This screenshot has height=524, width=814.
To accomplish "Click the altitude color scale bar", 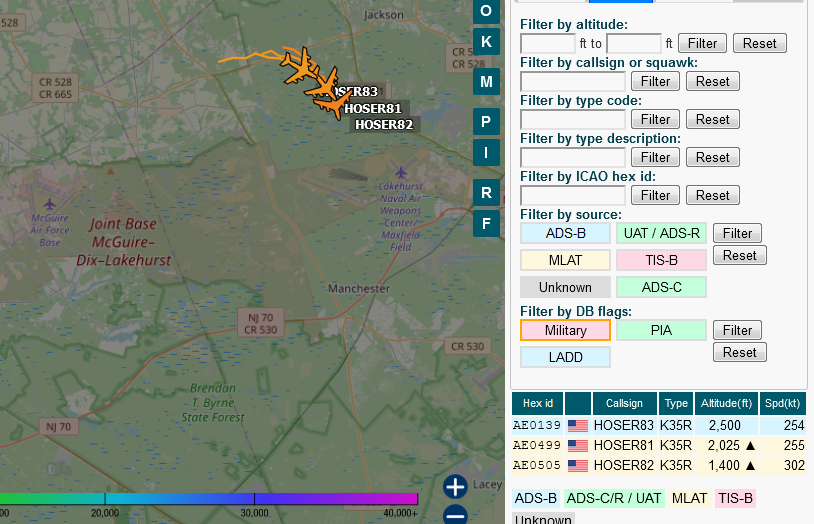I will pyautogui.click(x=209, y=499).
